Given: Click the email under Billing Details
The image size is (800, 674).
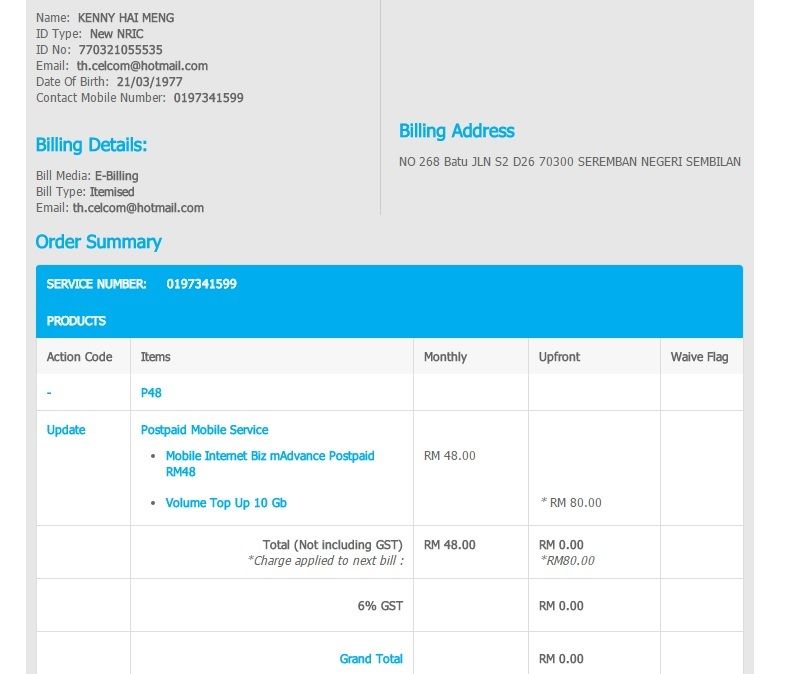Looking at the screenshot, I should tap(137, 208).
